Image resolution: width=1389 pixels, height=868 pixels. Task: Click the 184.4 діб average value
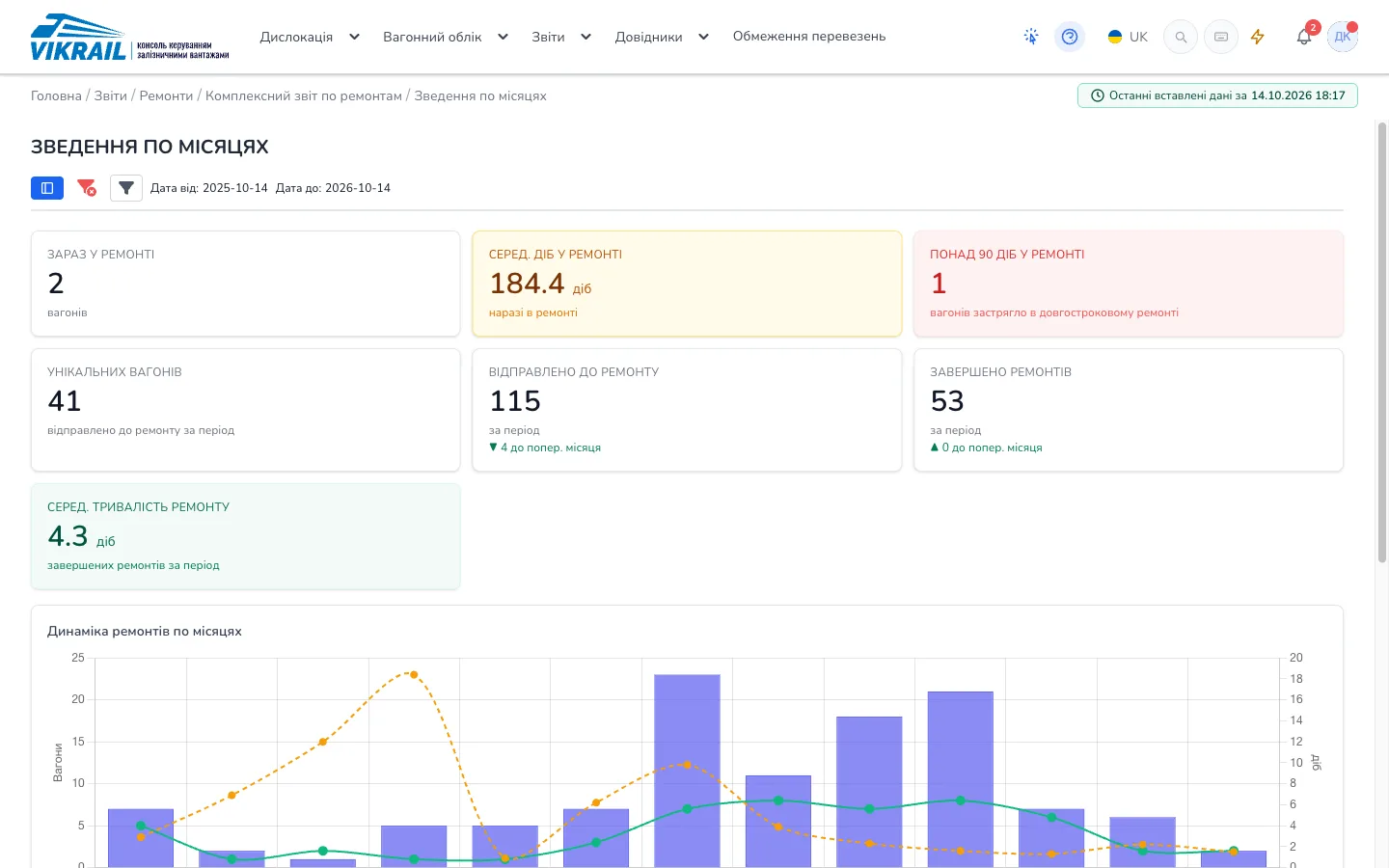tap(540, 284)
